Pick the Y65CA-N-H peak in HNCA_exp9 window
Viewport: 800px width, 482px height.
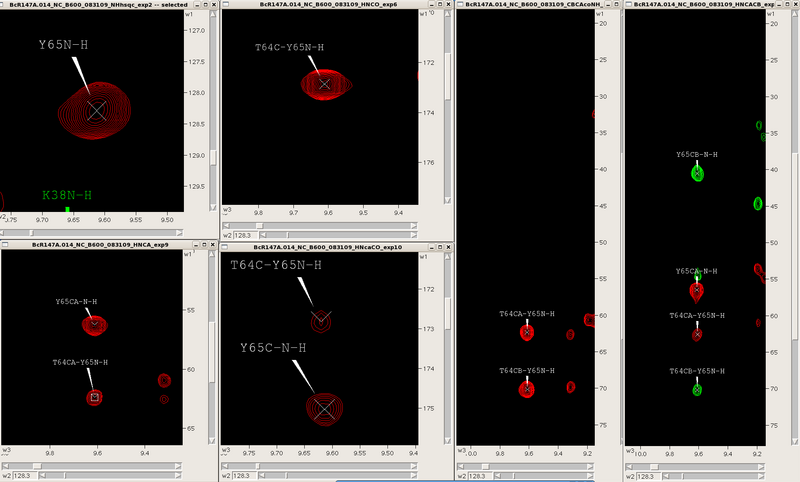click(95, 323)
